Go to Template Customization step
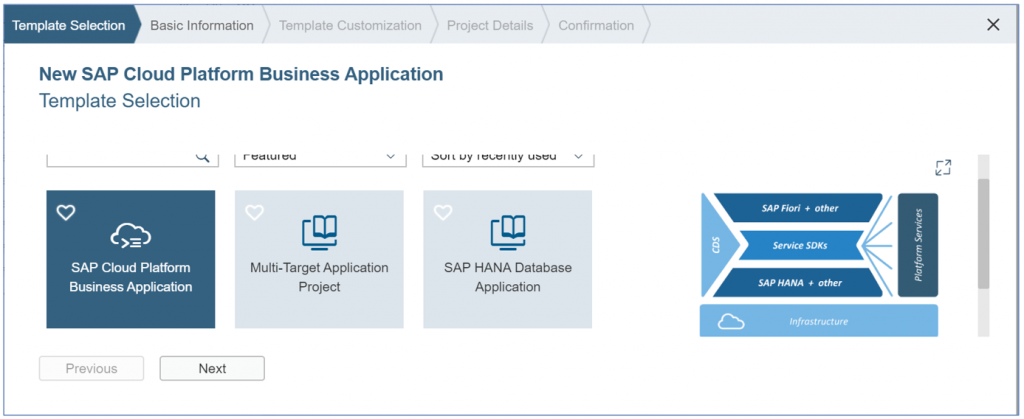The height and width of the screenshot is (419, 1024). 350,25
